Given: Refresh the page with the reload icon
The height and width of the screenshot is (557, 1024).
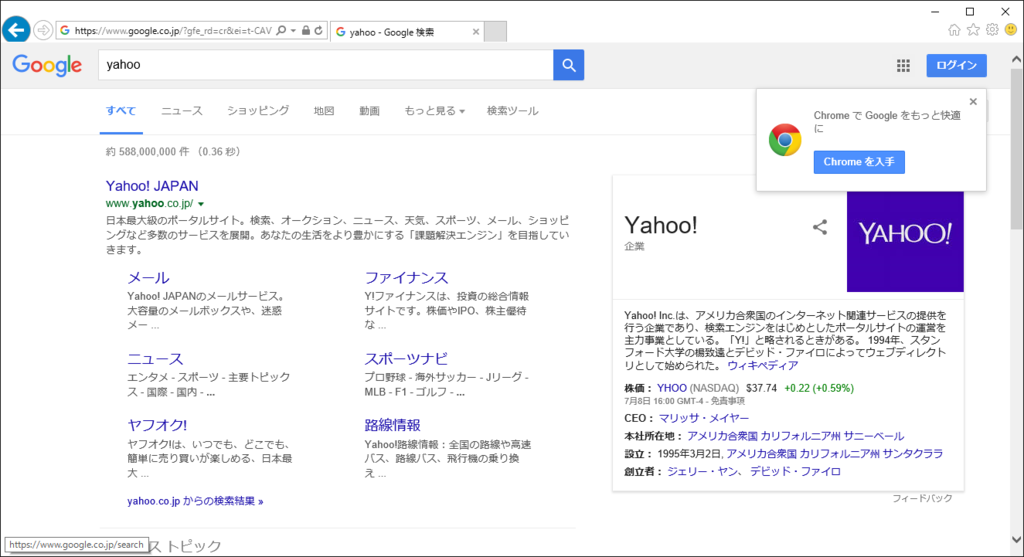Looking at the screenshot, I should 319,31.
